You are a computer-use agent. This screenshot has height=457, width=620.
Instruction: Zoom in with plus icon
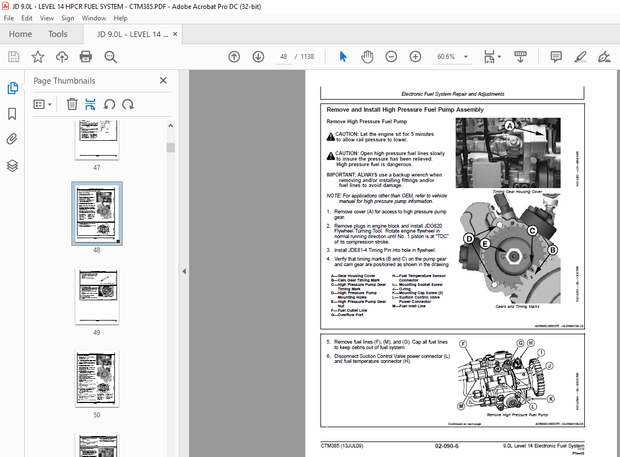click(x=415, y=57)
